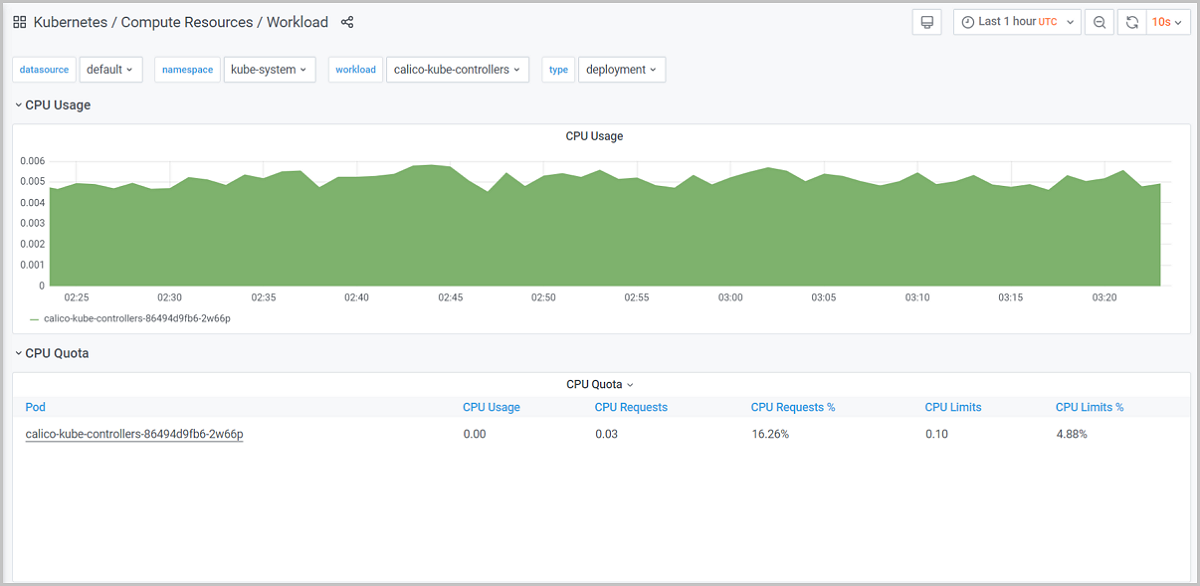
Task: Open the CPU Usage panel title menu
Action: point(594,136)
